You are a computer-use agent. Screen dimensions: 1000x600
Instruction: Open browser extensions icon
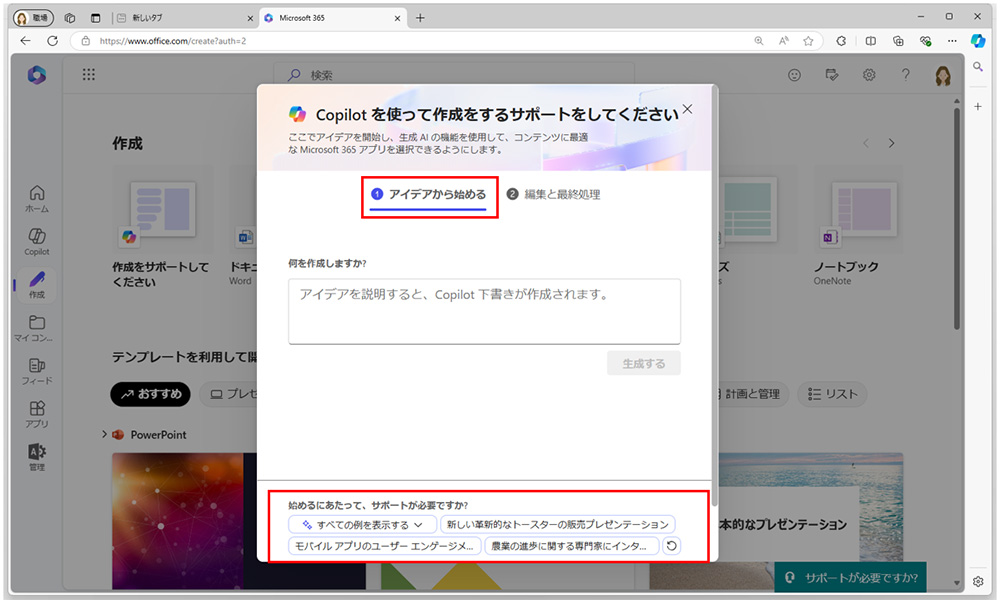tap(842, 41)
